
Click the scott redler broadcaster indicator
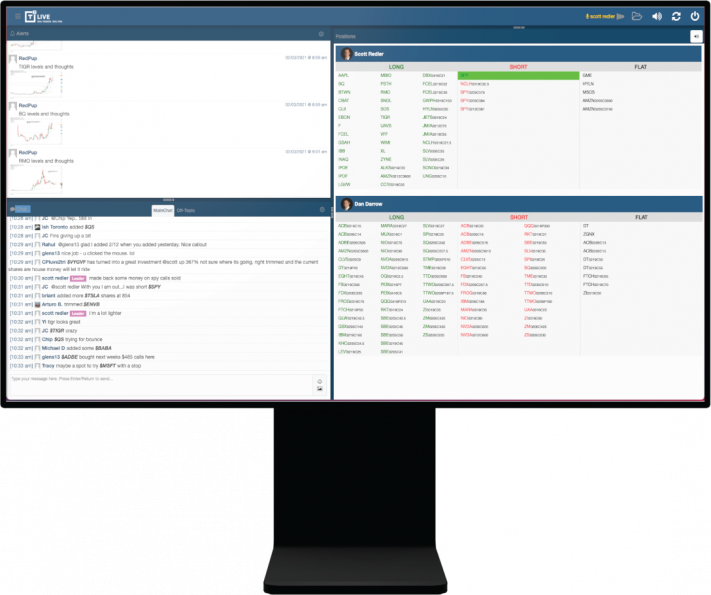coord(605,16)
